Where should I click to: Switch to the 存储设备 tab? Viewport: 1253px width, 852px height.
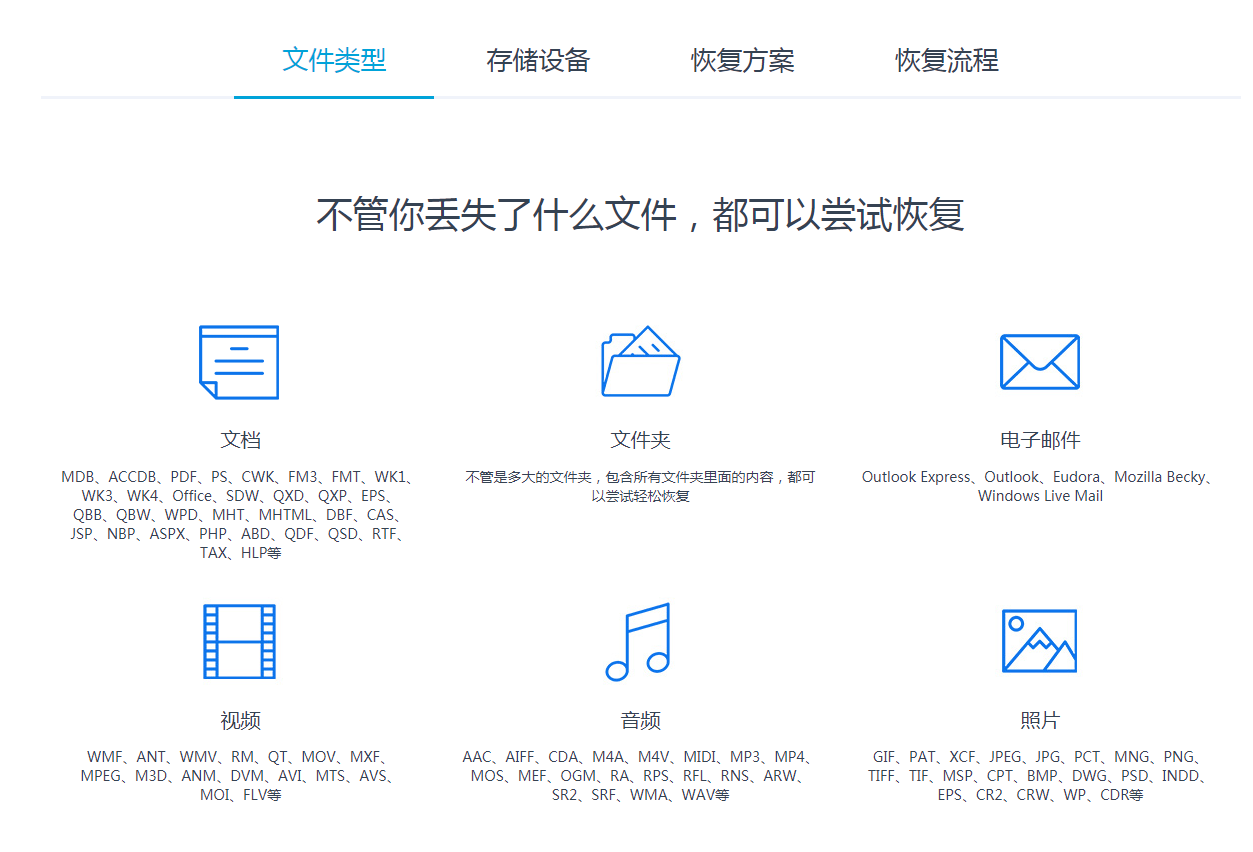pyautogui.click(x=538, y=61)
